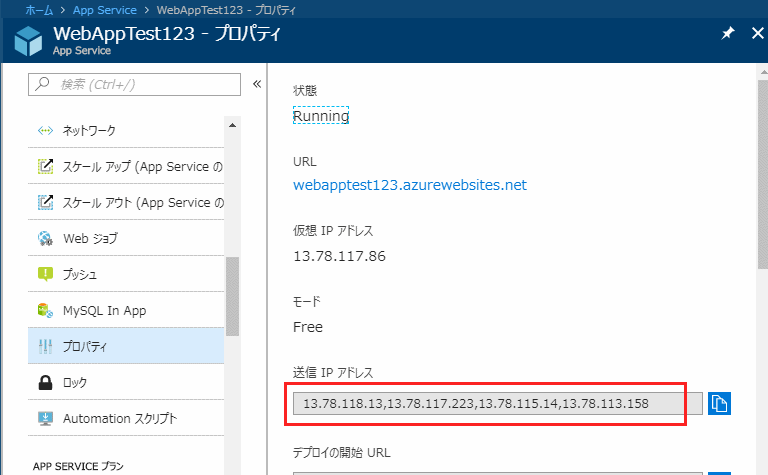Click the プッシュ notification icon

(x=46, y=274)
